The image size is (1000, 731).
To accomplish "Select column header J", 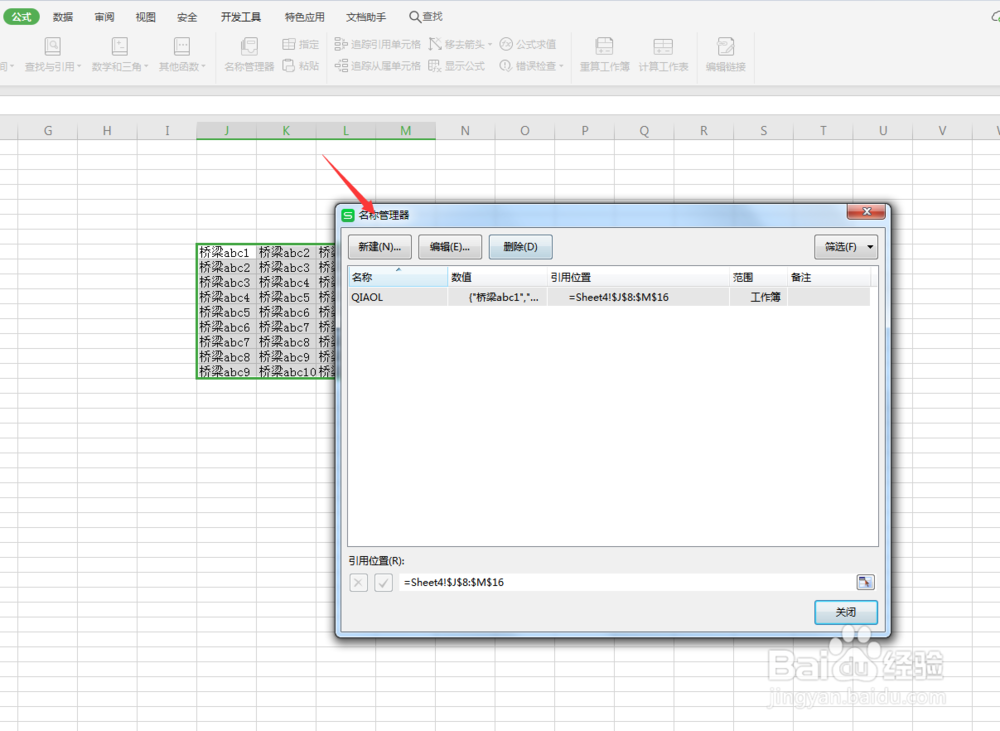I will click(x=226, y=131).
